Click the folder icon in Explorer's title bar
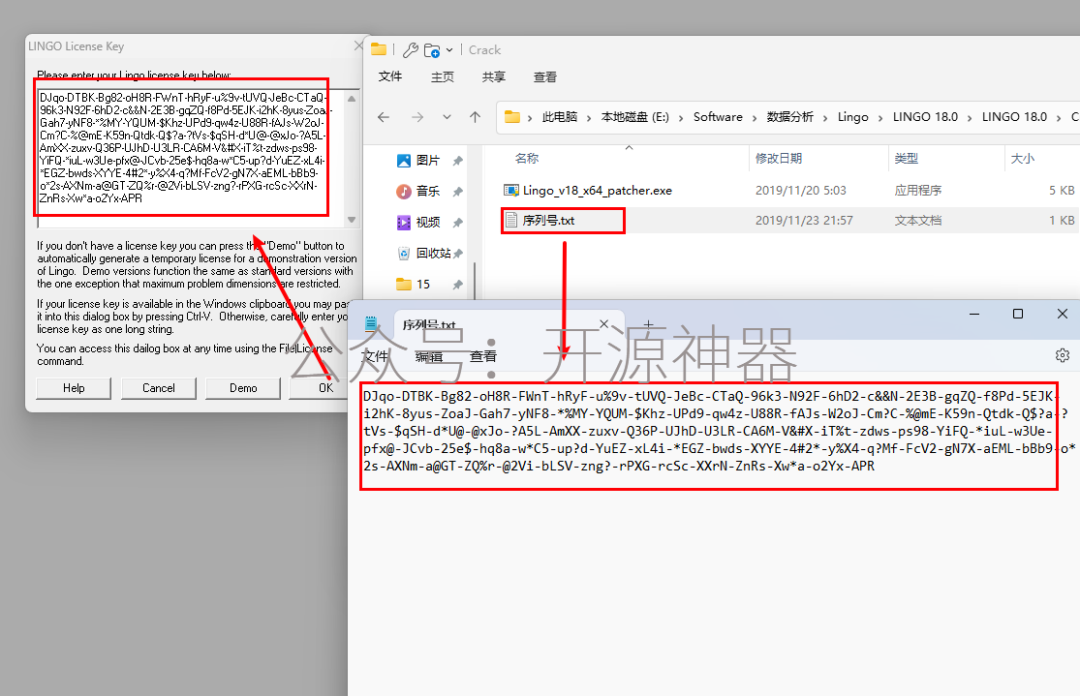Viewport: 1080px width, 696px height. click(x=378, y=49)
